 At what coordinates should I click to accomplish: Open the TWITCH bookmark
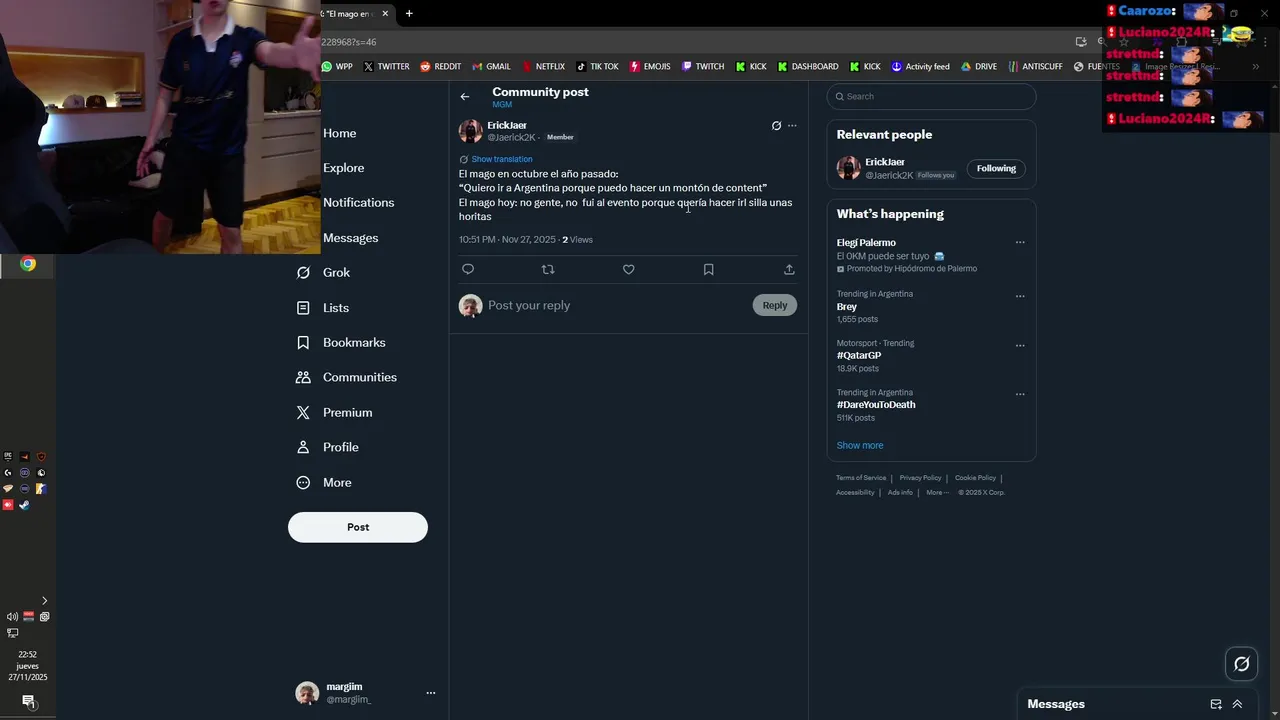tap(703, 67)
